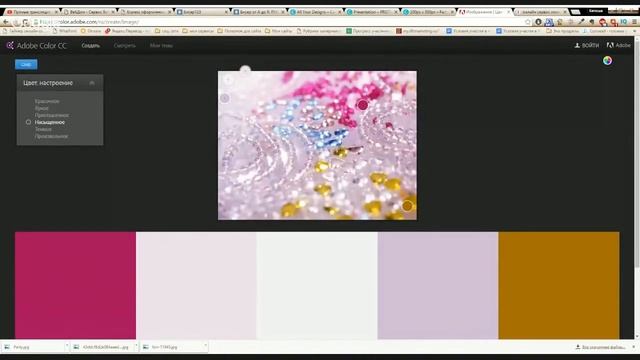Screen dimensions: 640x360
Task: Click the Adobe logo icon at top right
Action: [610, 45]
